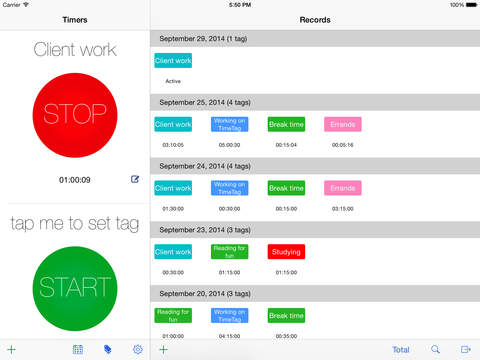Click the Active status text
This screenshot has height=360, width=480.
coord(173,81)
